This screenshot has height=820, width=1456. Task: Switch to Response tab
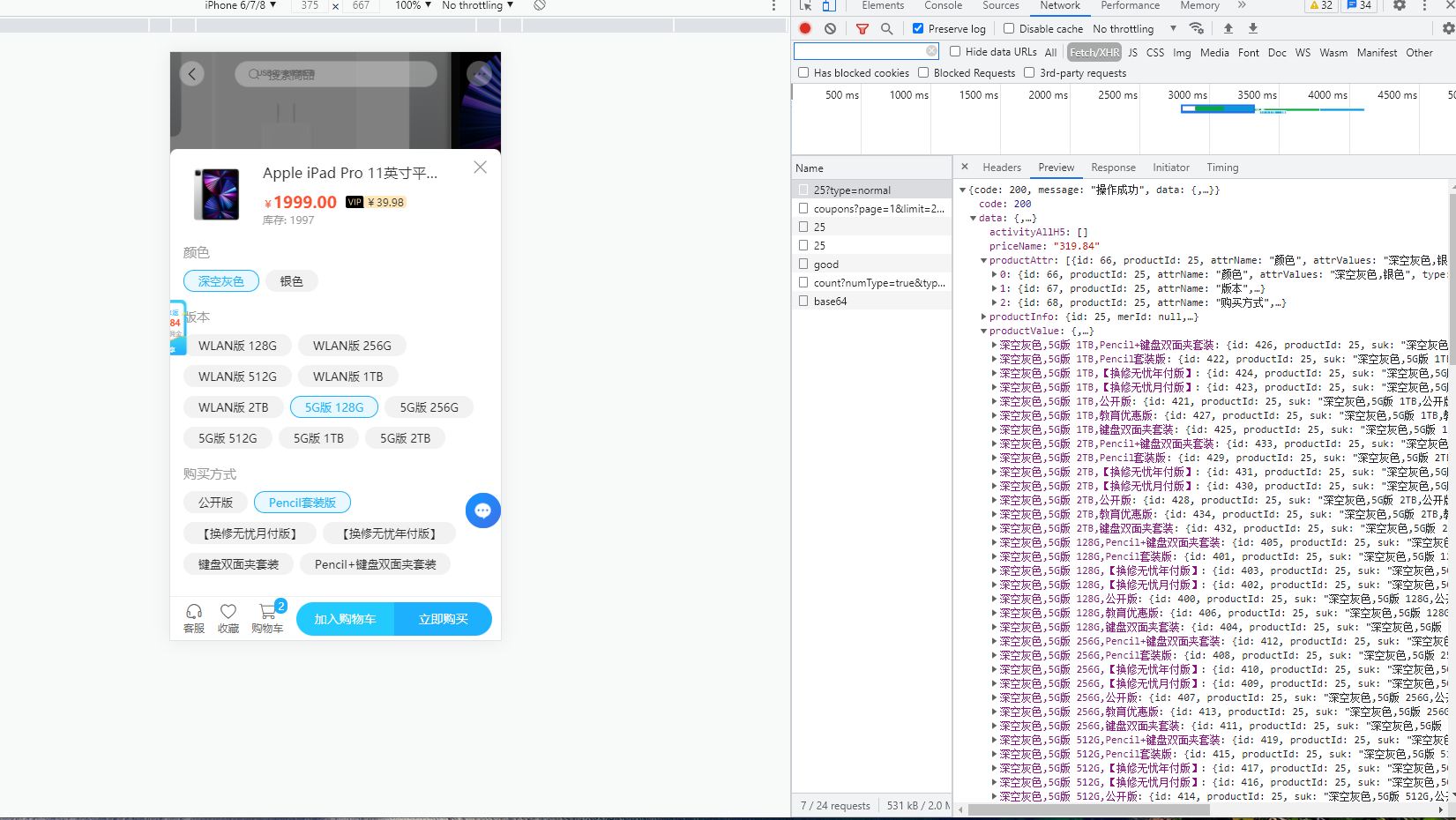point(1113,167)
